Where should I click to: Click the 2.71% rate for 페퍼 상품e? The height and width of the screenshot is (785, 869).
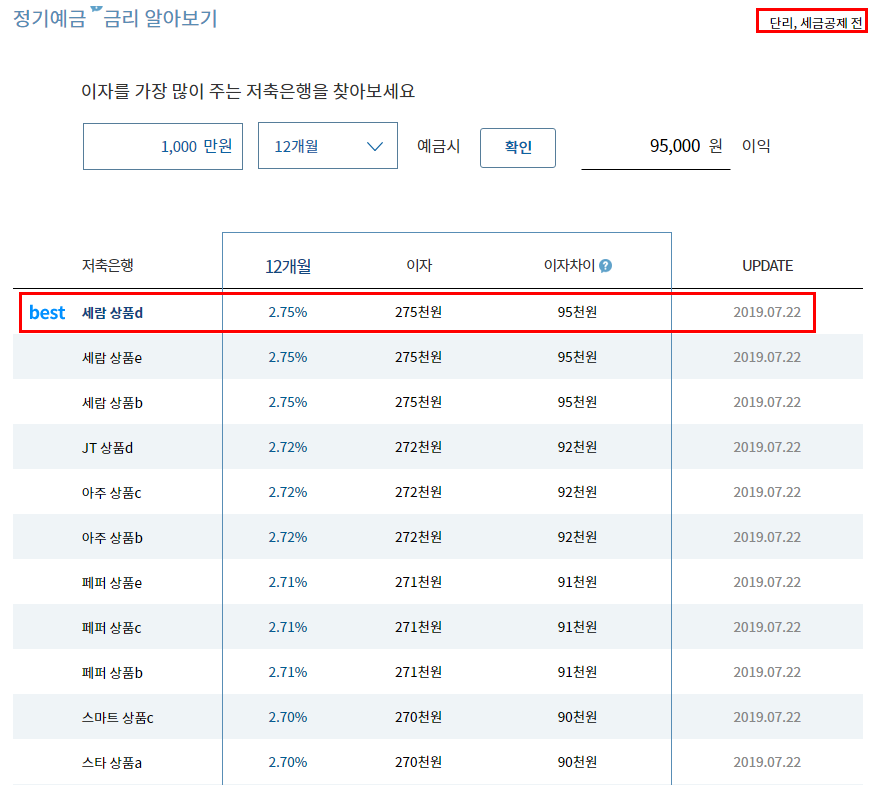pos(288,582)
